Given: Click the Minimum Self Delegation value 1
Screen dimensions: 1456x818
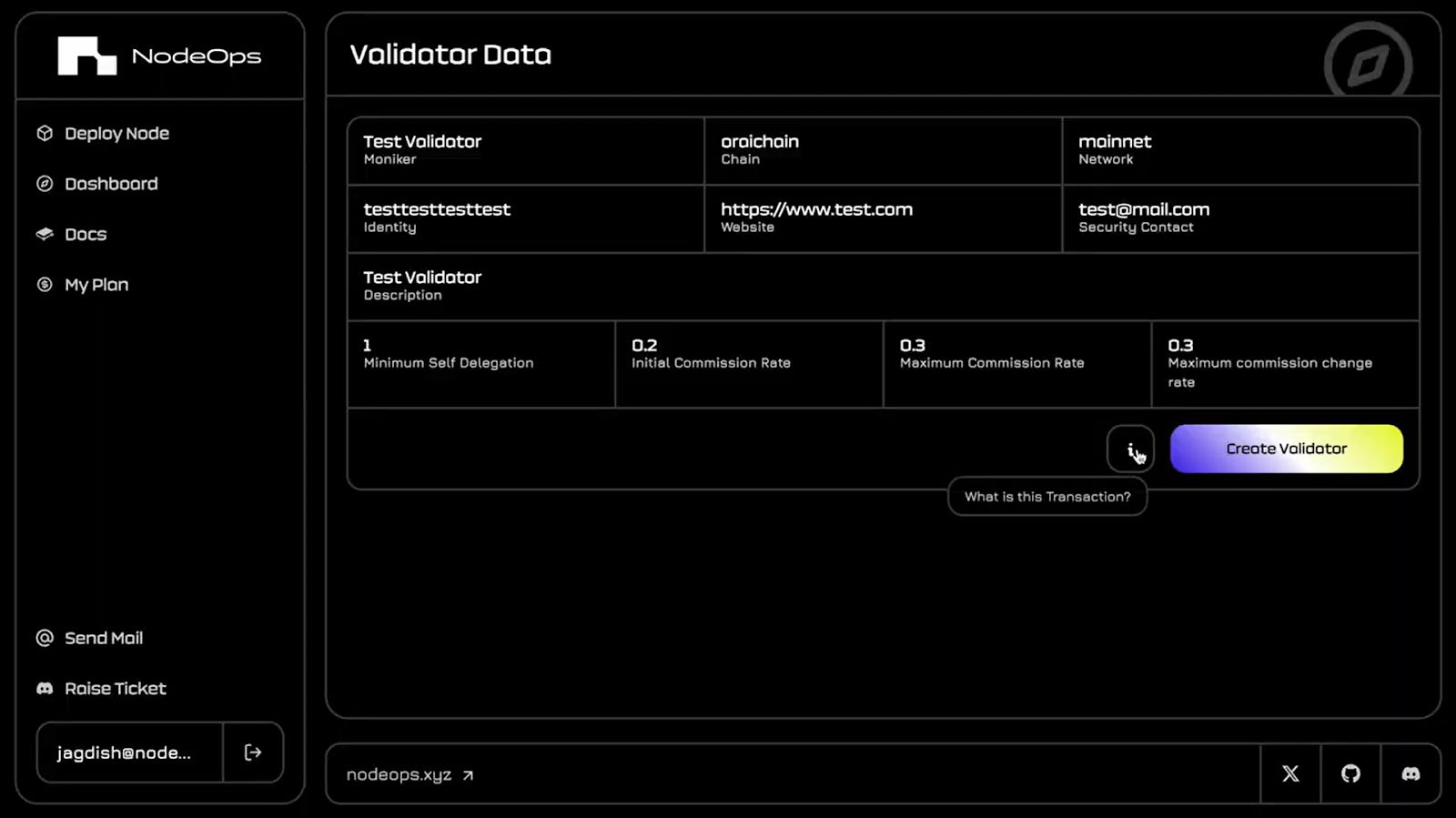Looking at the screenshot, I should coord(368,345).
